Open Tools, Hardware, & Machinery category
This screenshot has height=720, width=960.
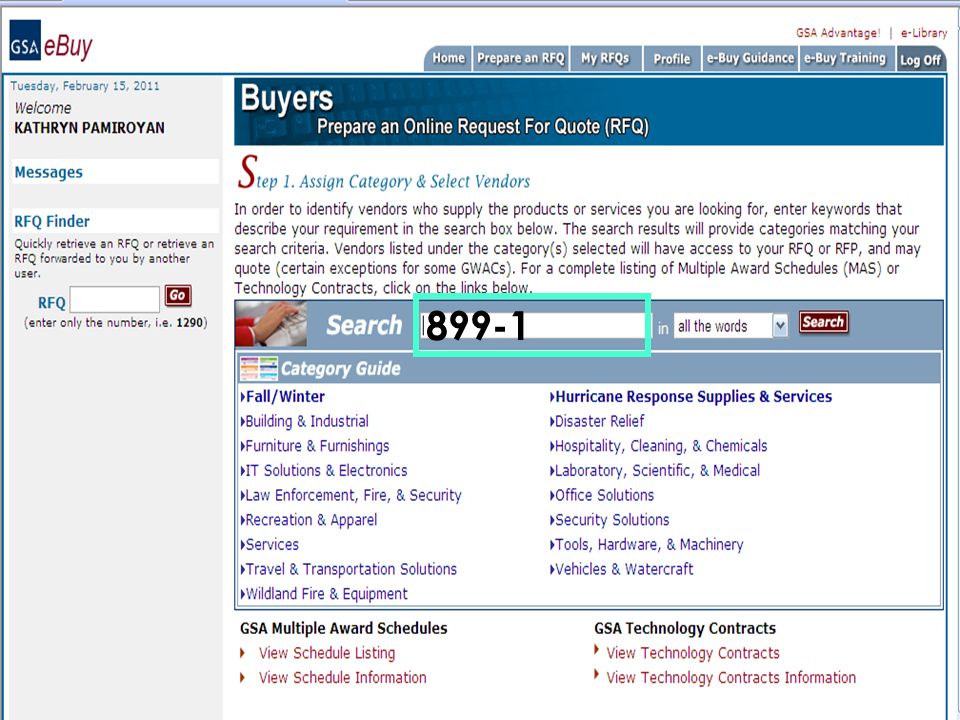pyautogui.click(x=647, y=544)
